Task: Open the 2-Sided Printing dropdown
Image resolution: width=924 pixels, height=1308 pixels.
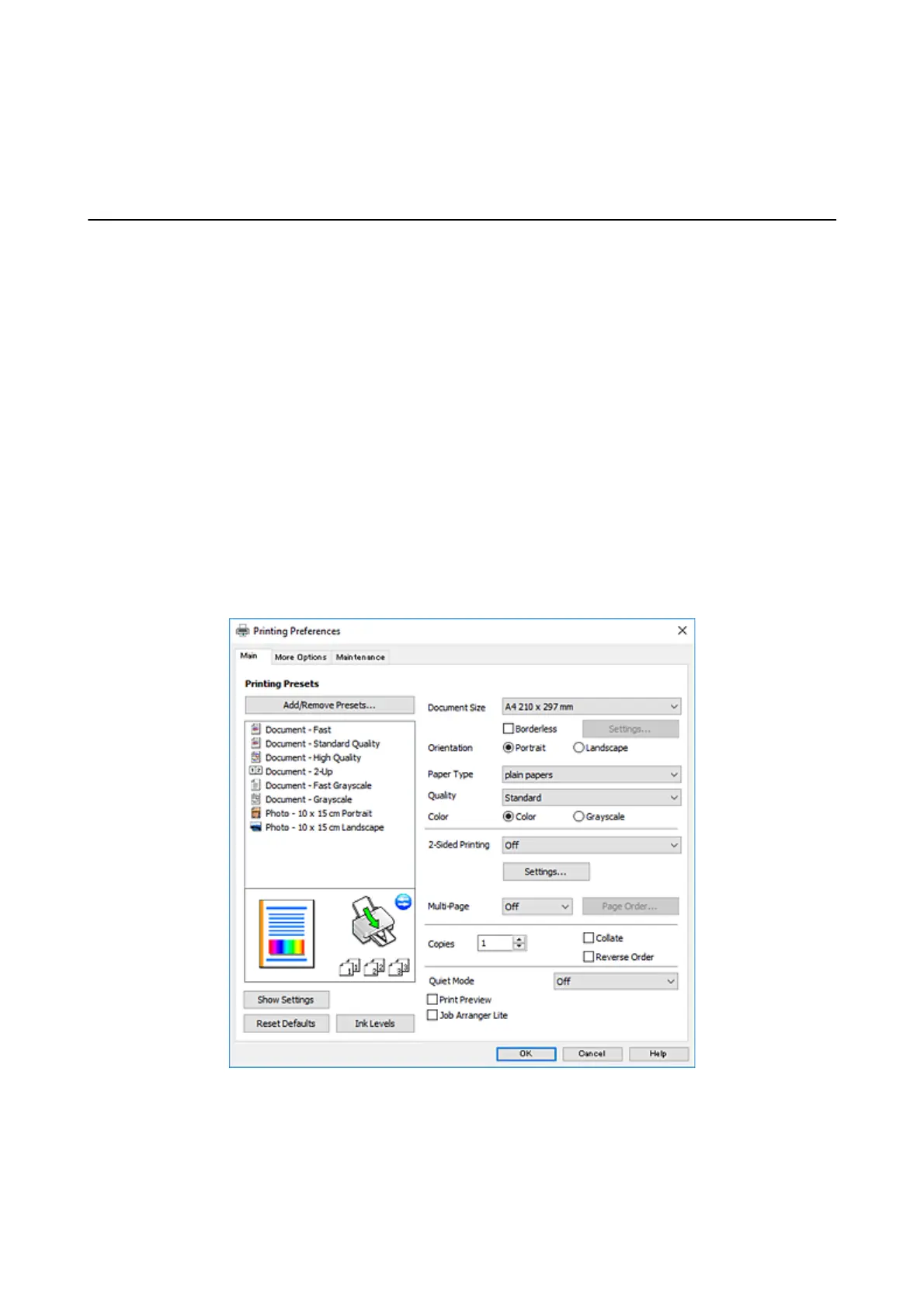Action: 591,845
